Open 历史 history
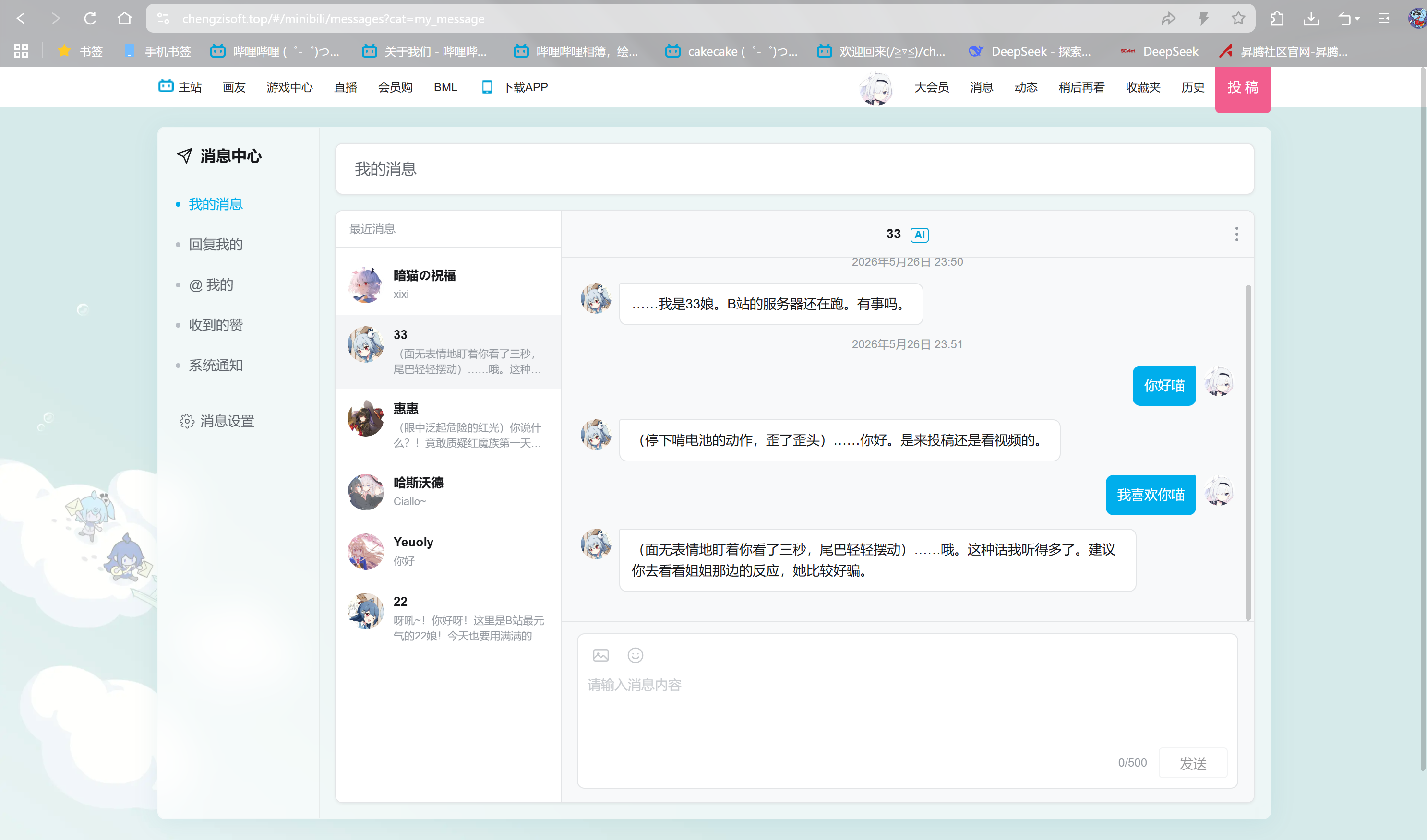Image resolution: width=1427 pixels, height=840 pixels. [1193, 87]
